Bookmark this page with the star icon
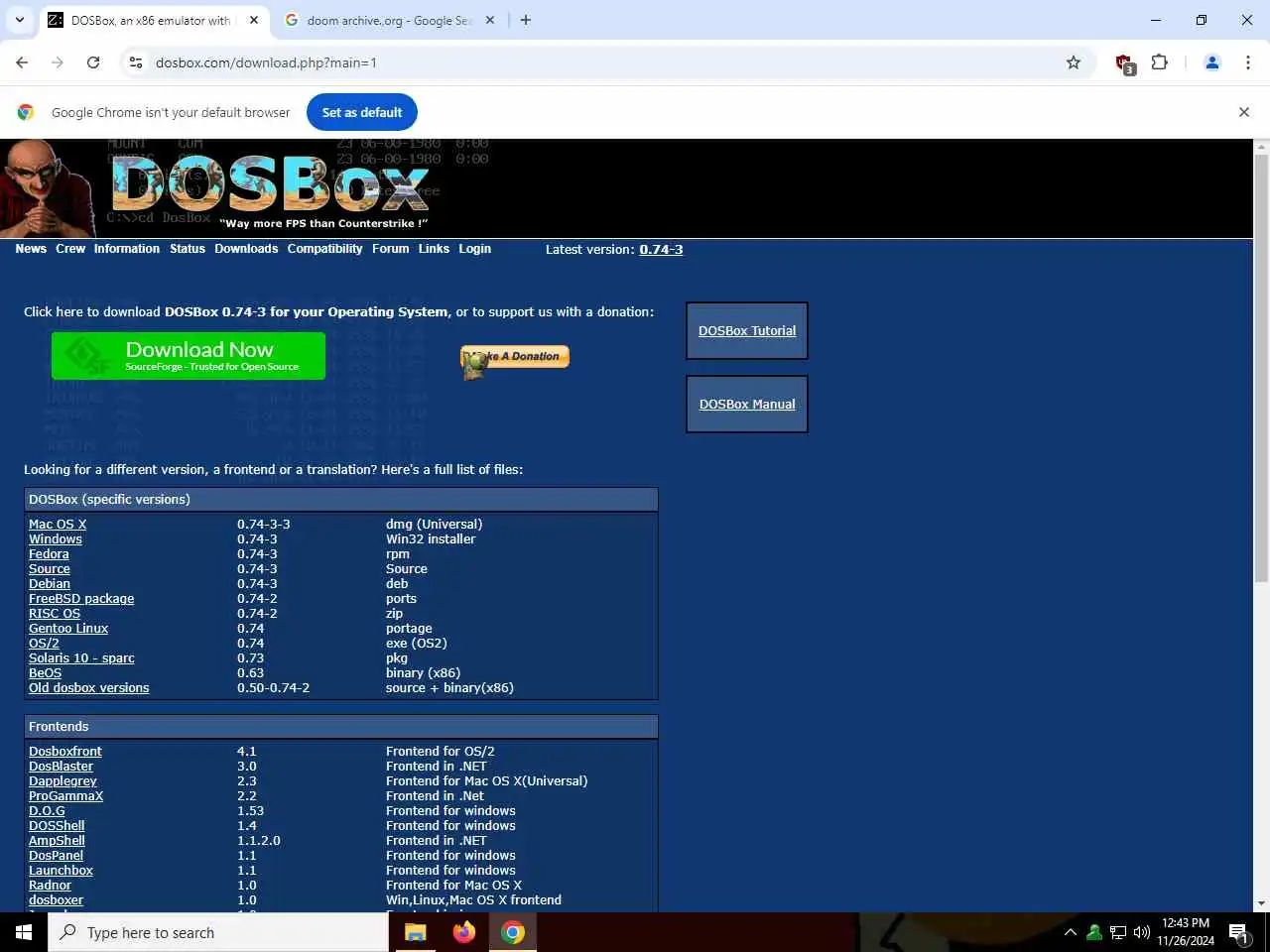Viewport: 1270px width, 952px height. tap(1074, 62)
